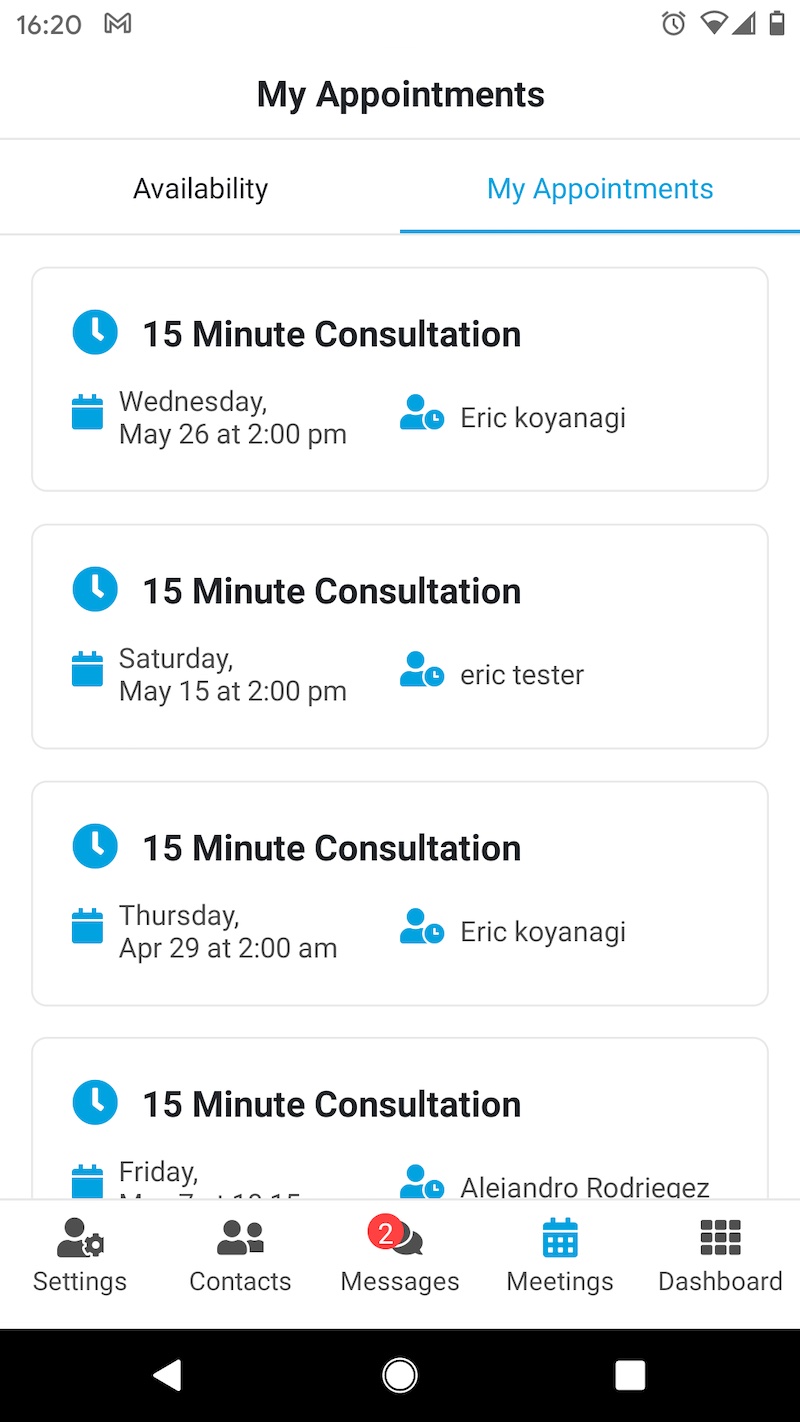Tap Eric koyanagi on the May 26 appointment

[542, 418]
